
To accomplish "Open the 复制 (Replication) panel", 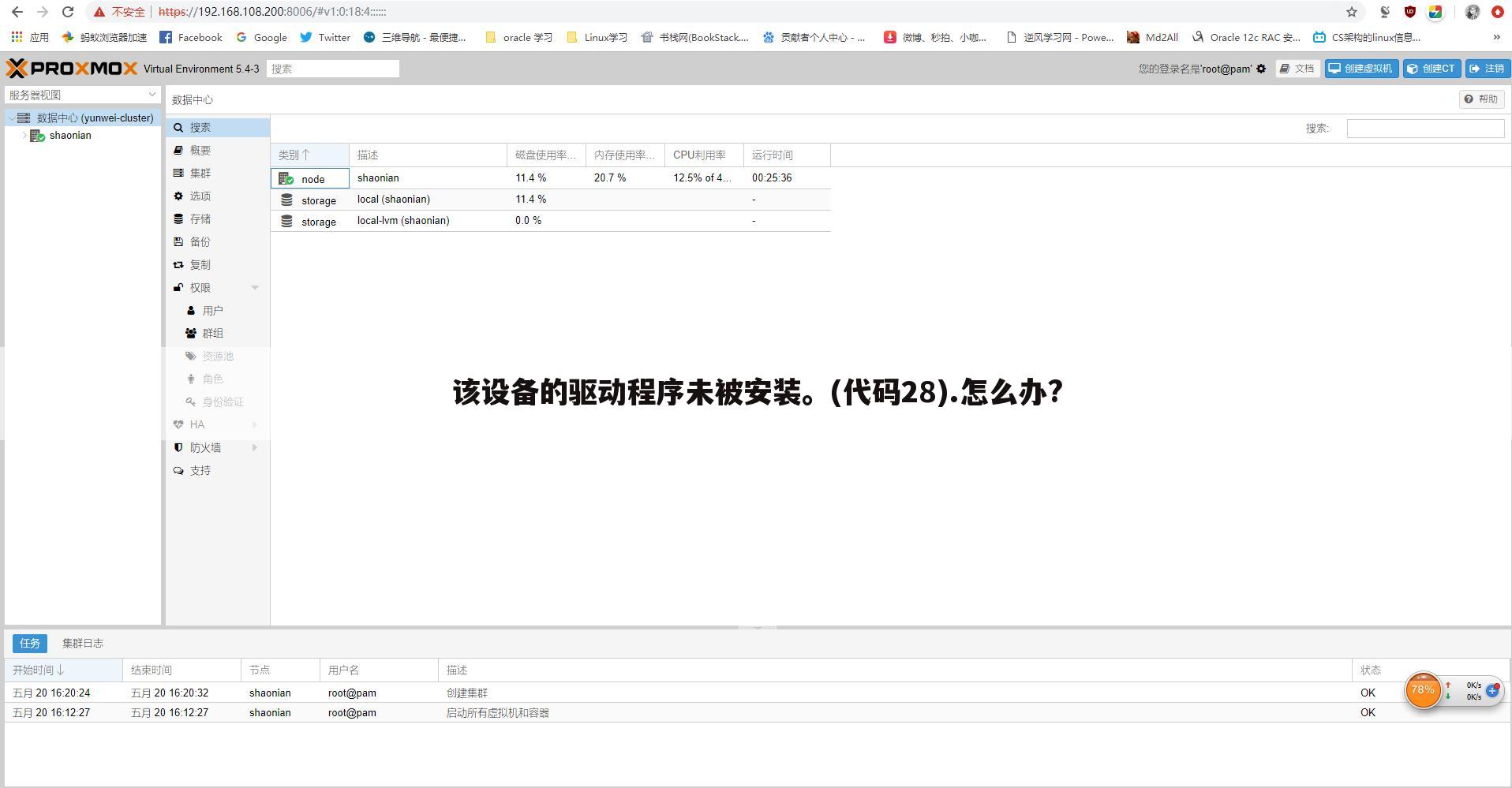I will pos(200,264).
